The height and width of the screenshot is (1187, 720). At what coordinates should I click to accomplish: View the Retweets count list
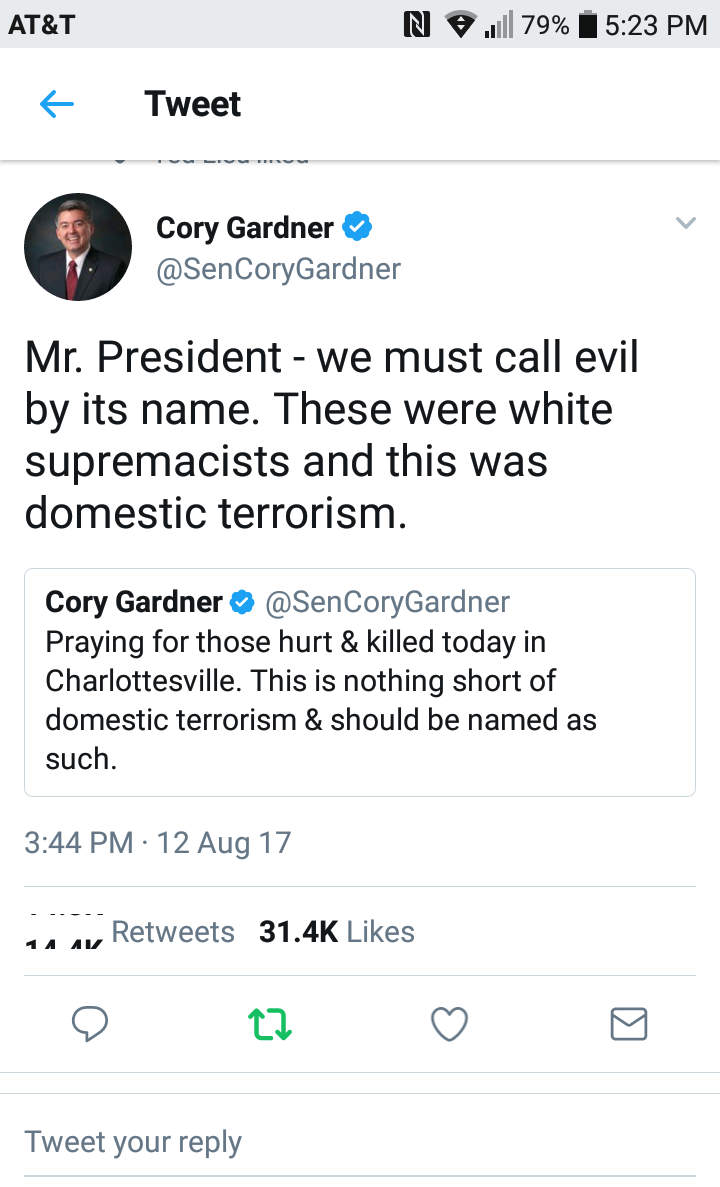pyautogui.click(x=172, y=932)
